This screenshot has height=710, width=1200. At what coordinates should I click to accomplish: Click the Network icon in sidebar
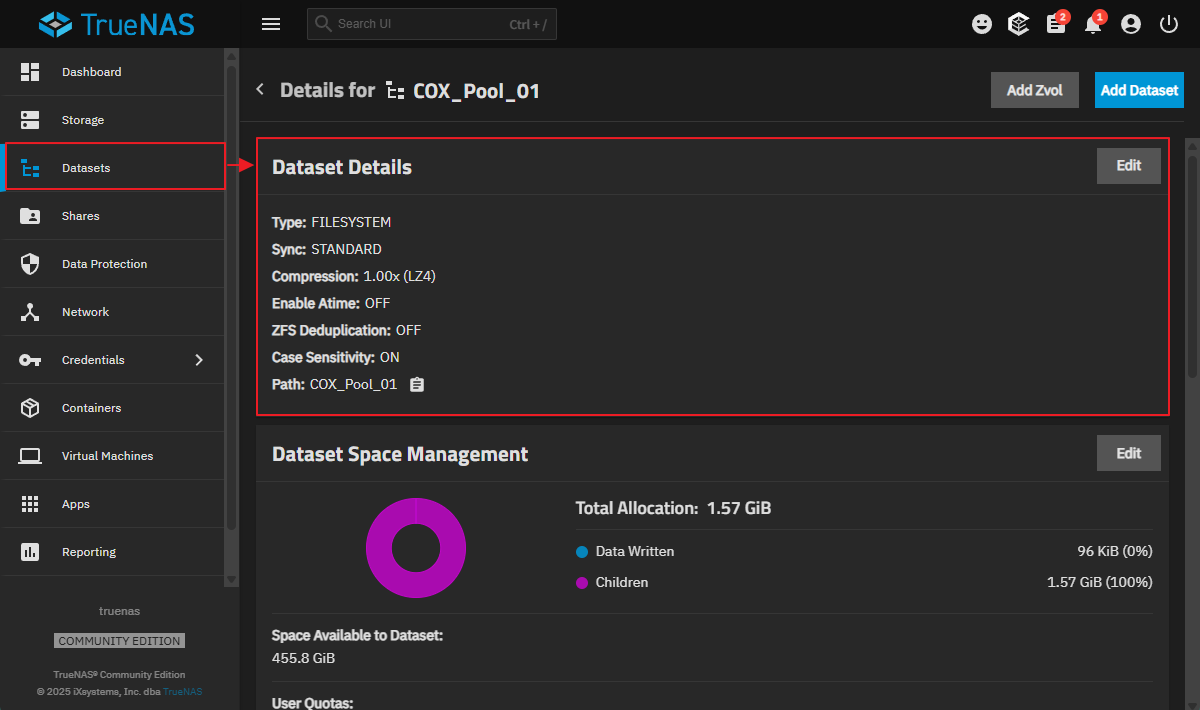point(30,312)
